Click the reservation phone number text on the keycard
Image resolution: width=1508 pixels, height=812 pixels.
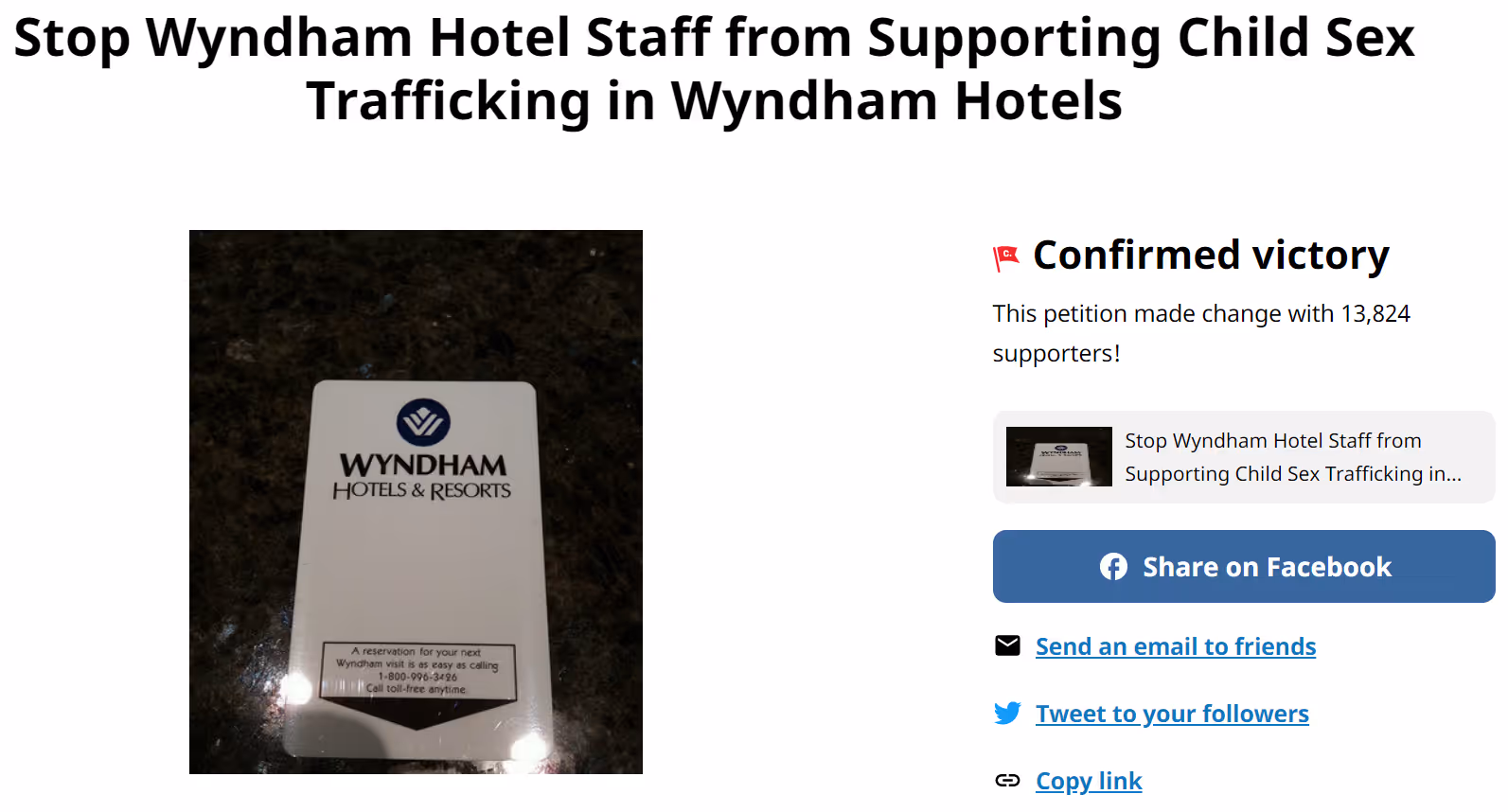417,677
